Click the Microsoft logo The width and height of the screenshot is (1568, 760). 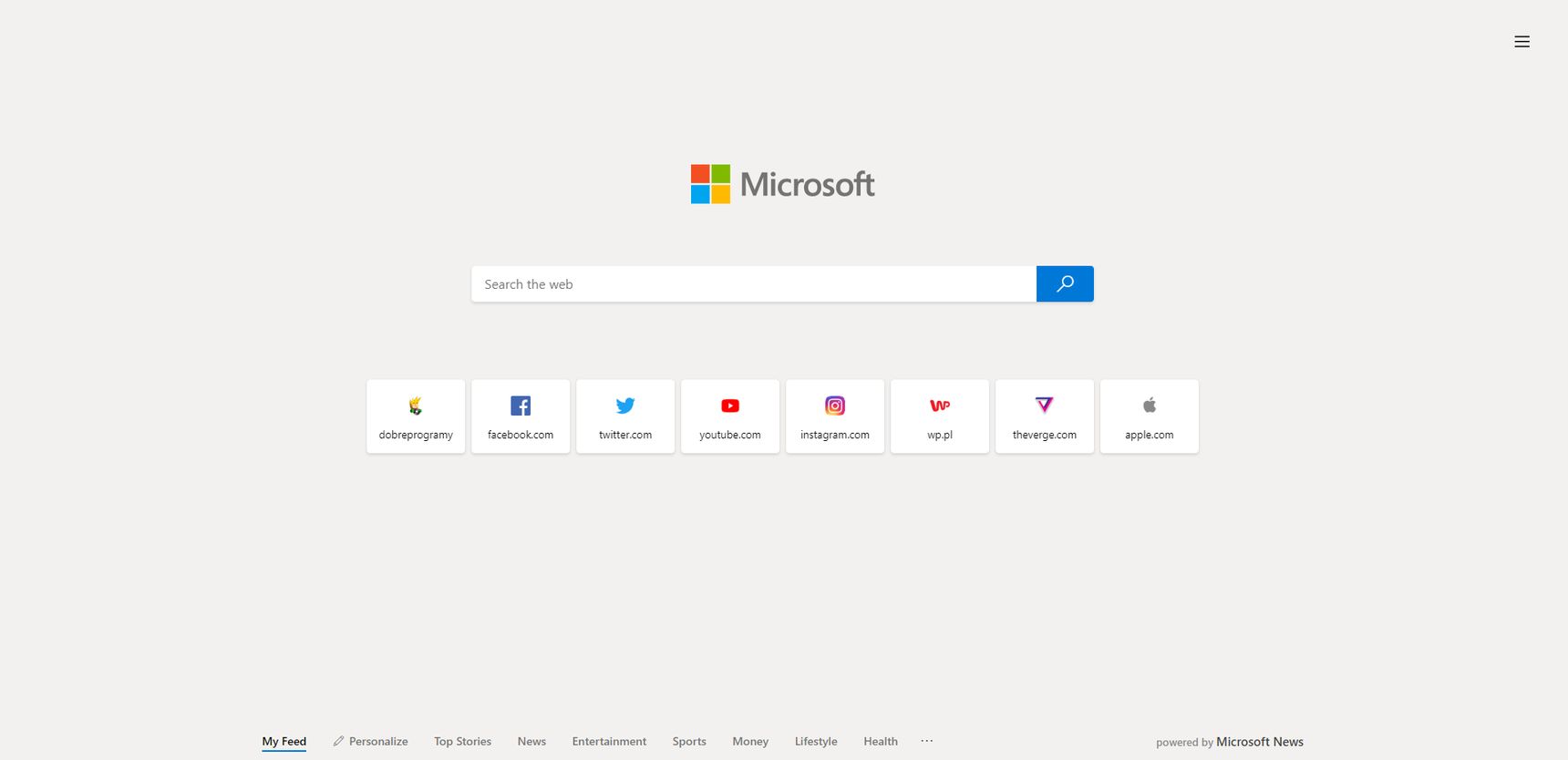click(782, 184)
